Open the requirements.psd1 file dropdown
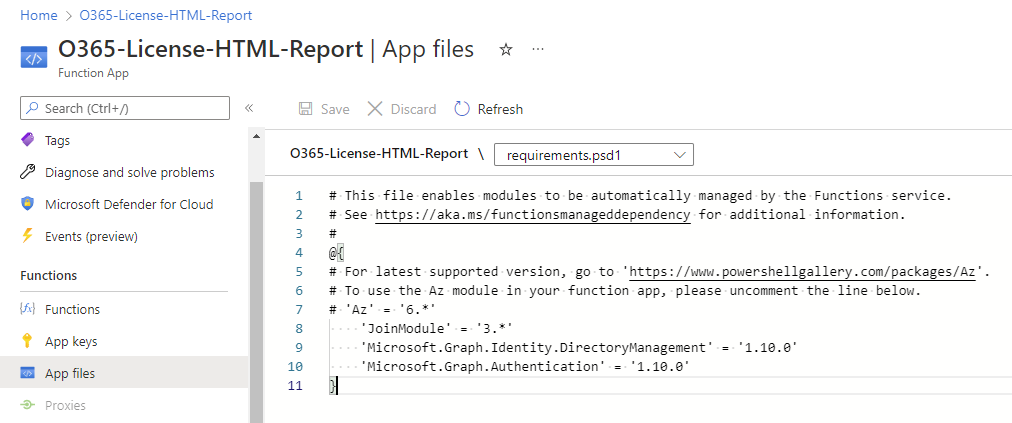Viewport: 1012px width, 423px height. (x=594, y=155)
